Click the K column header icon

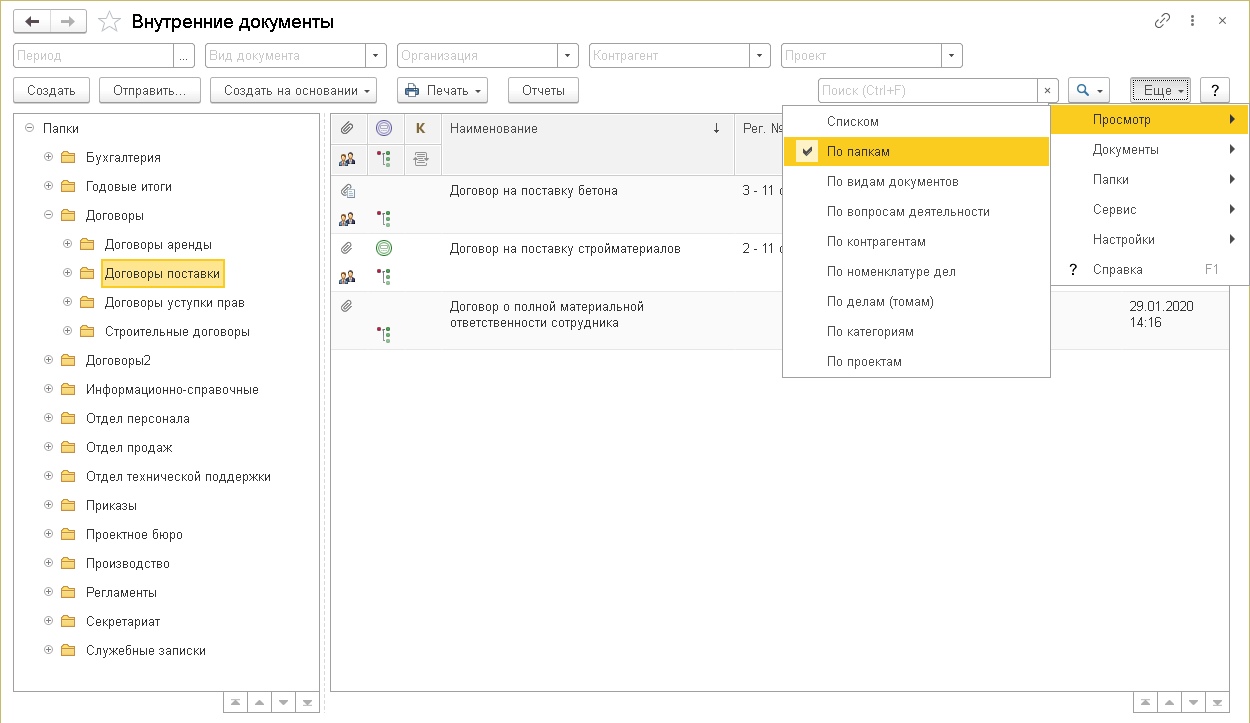420,128
